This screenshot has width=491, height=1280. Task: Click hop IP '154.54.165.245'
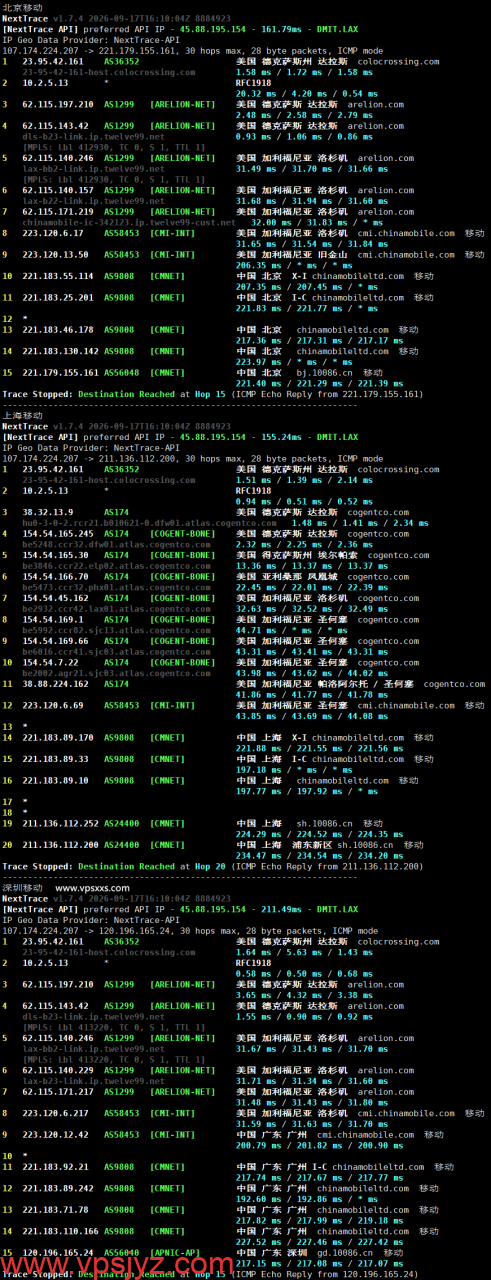click(58, 534)
